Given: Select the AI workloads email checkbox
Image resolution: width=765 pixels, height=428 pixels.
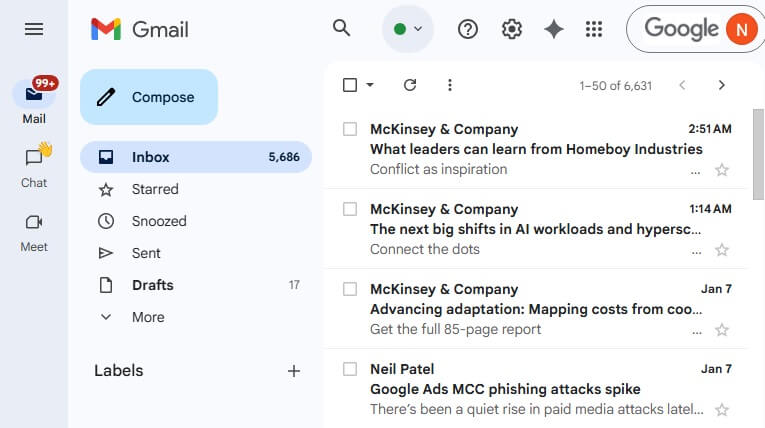Looking at the screenshot, I should [350, 209].
